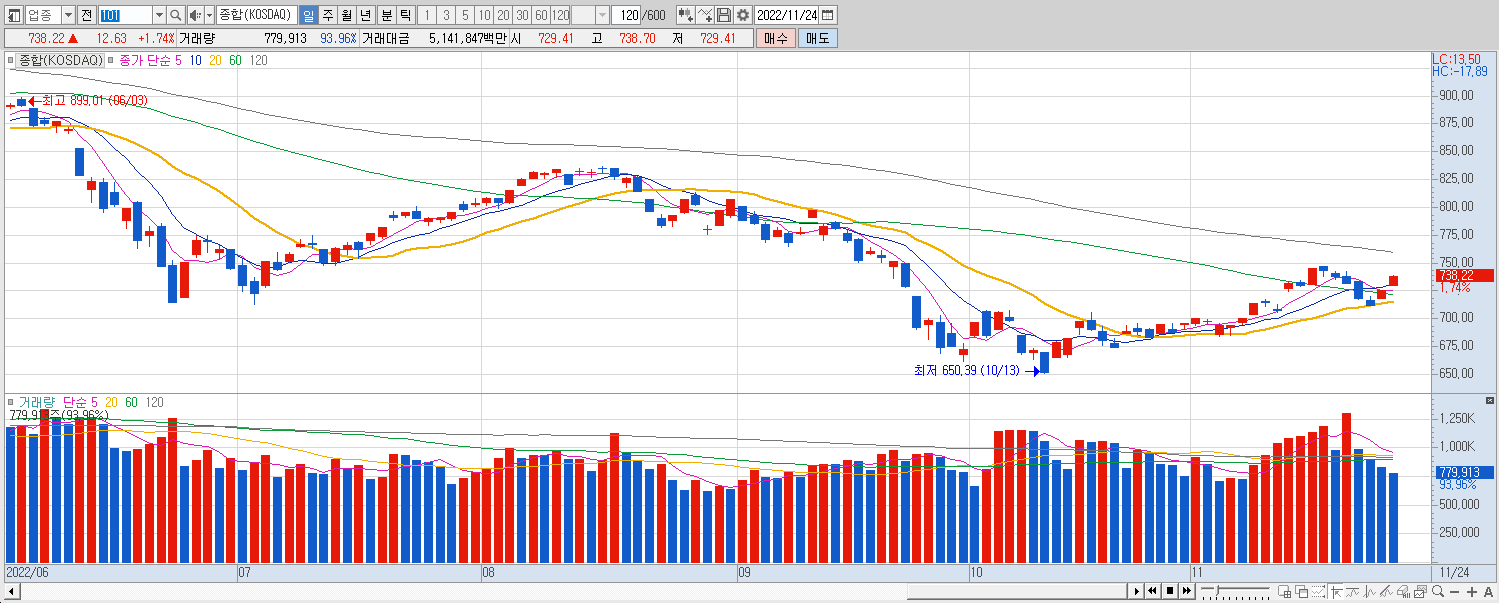Click the red 매수 buy button

point(776,38)
